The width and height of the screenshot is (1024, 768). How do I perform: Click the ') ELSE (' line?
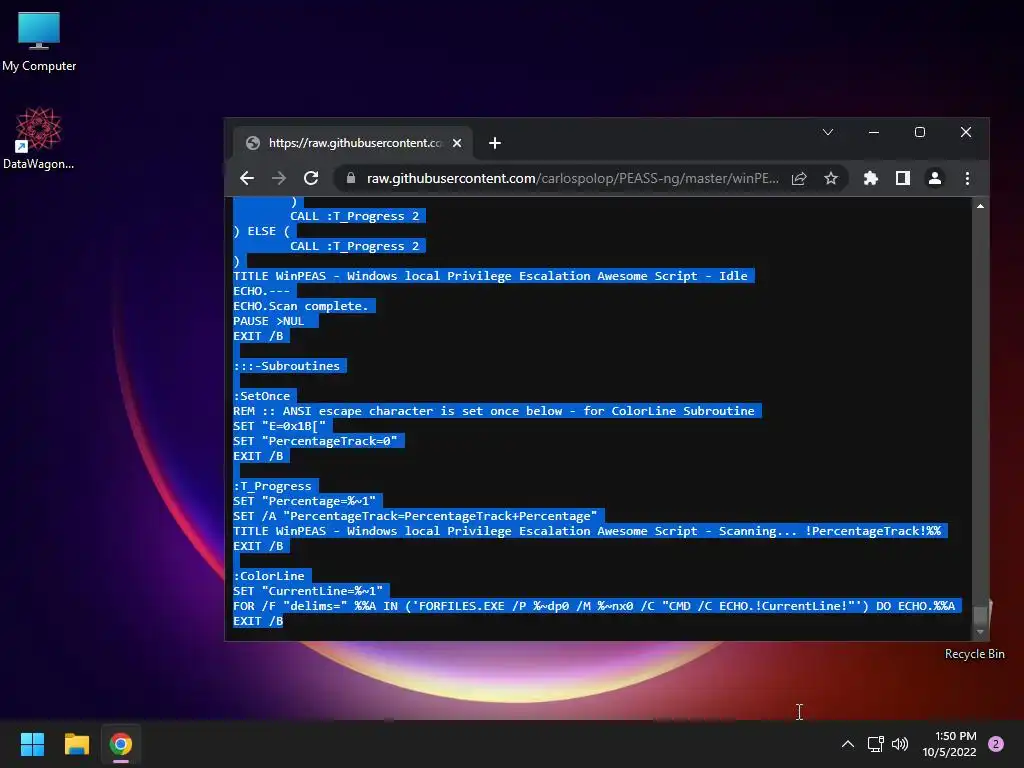tap(262, 231)
